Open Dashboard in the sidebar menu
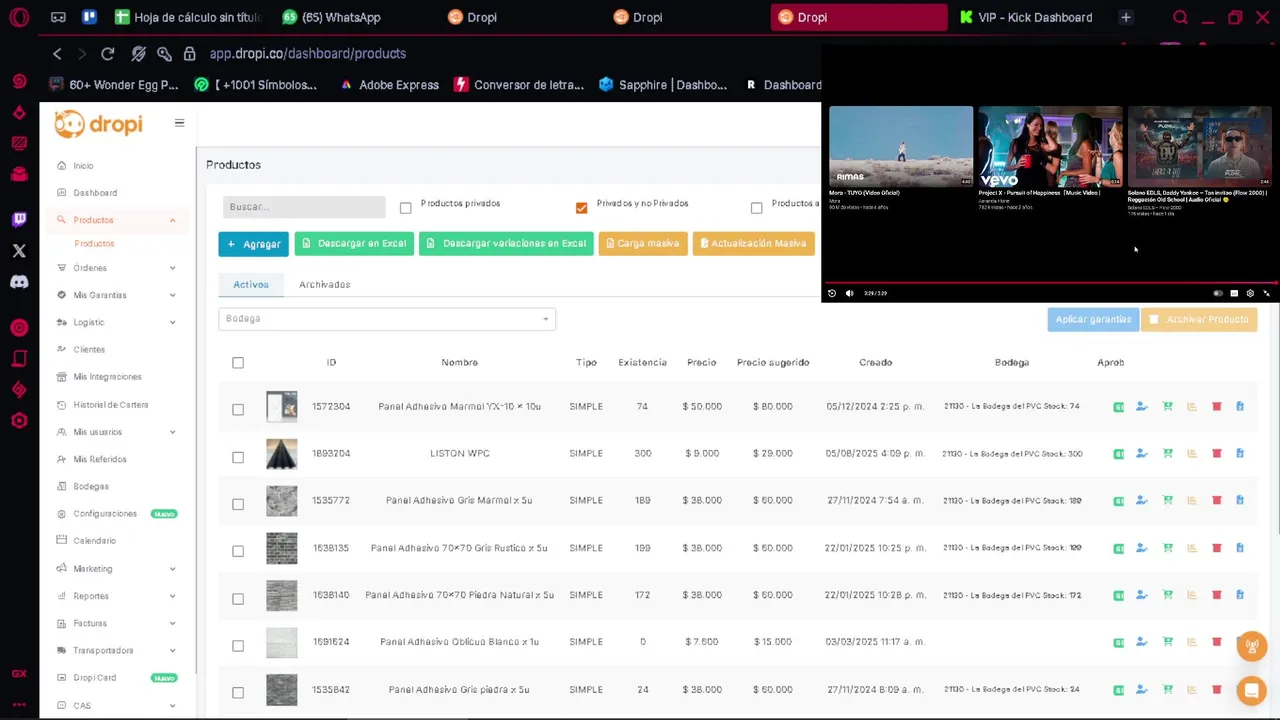 click(95, 193)
